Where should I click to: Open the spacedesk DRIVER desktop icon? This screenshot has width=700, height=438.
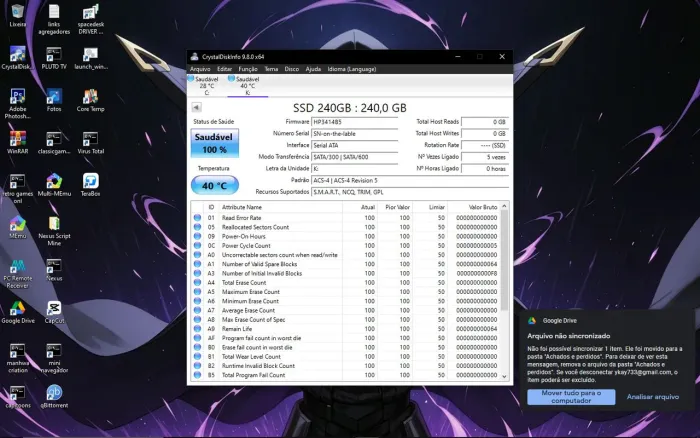[91, 19]
